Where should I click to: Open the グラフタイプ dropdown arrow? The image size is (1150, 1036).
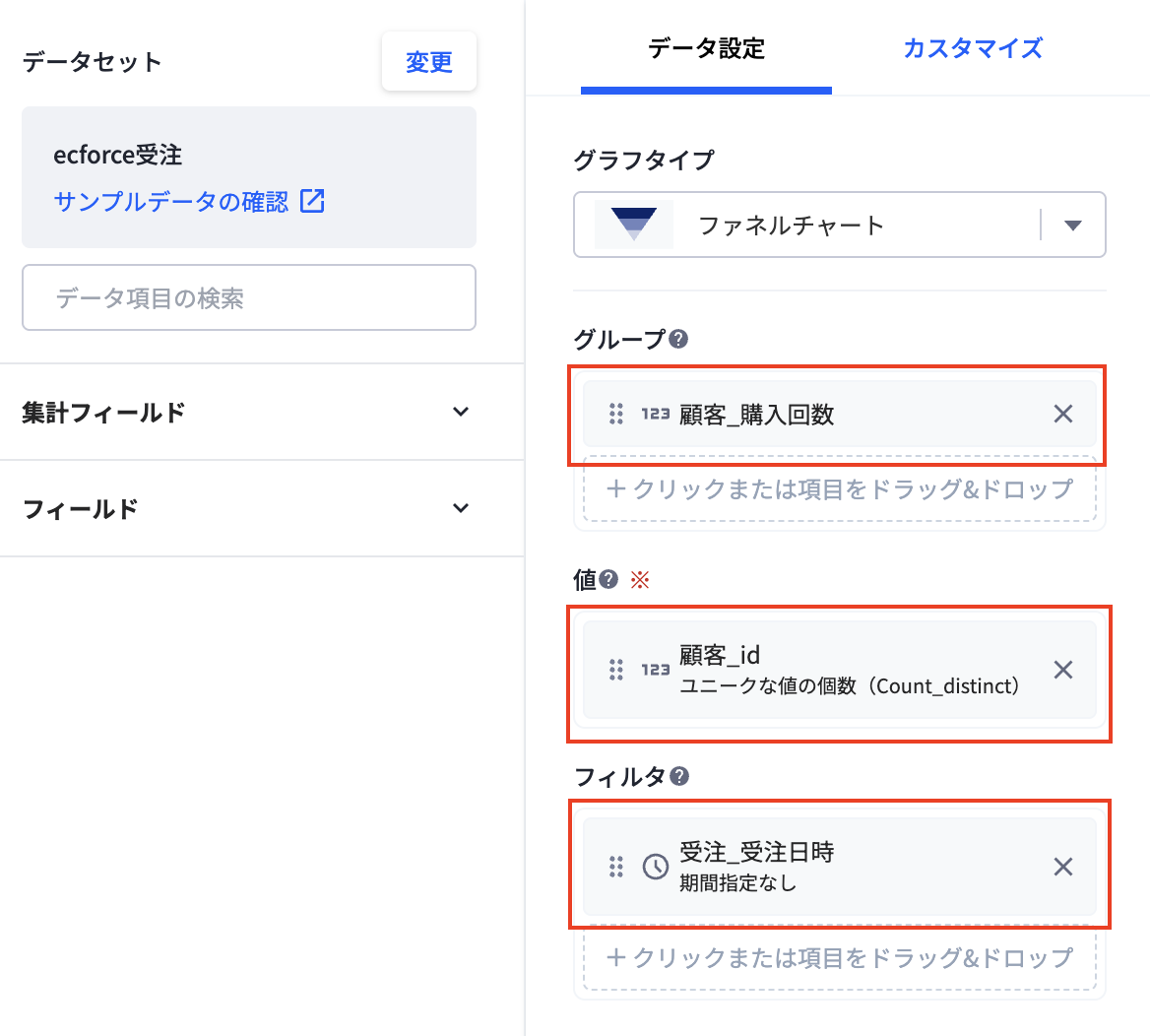[x=1073, y=226]
